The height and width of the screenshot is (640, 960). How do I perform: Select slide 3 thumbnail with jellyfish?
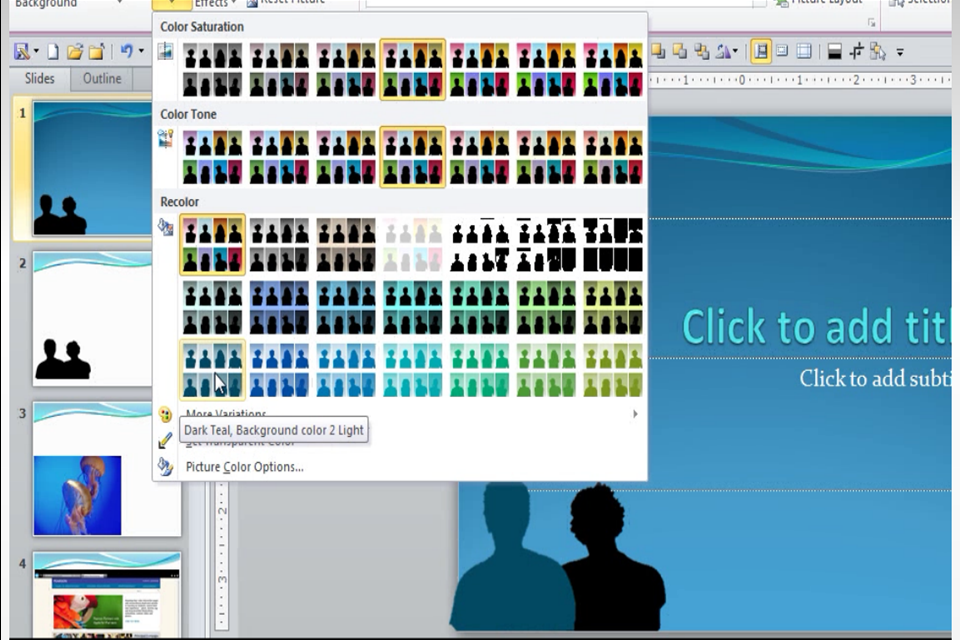tap(107, 469)
